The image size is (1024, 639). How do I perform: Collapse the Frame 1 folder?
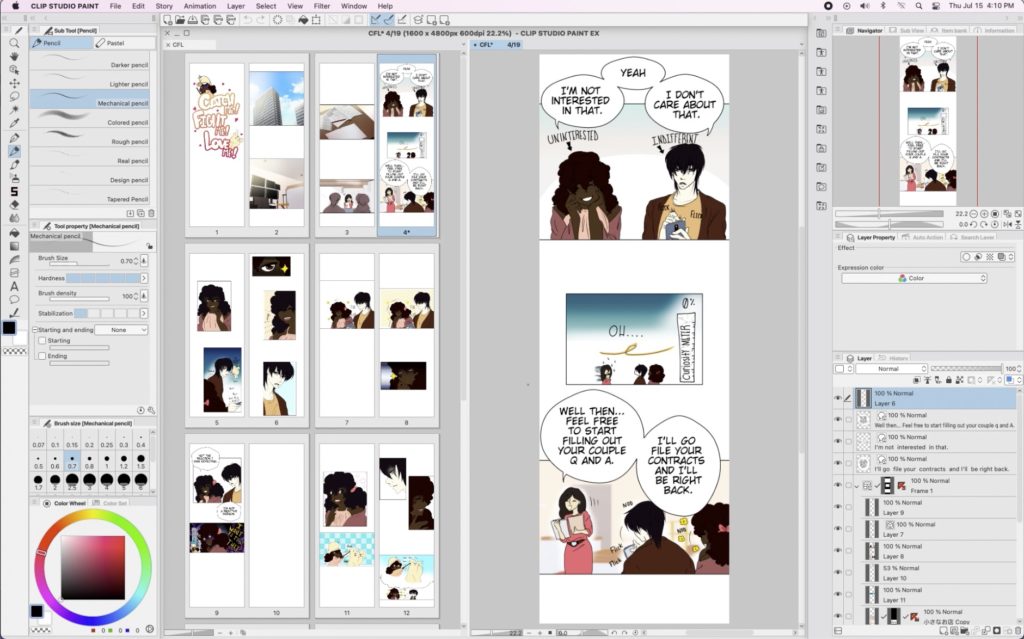(857, 485)
